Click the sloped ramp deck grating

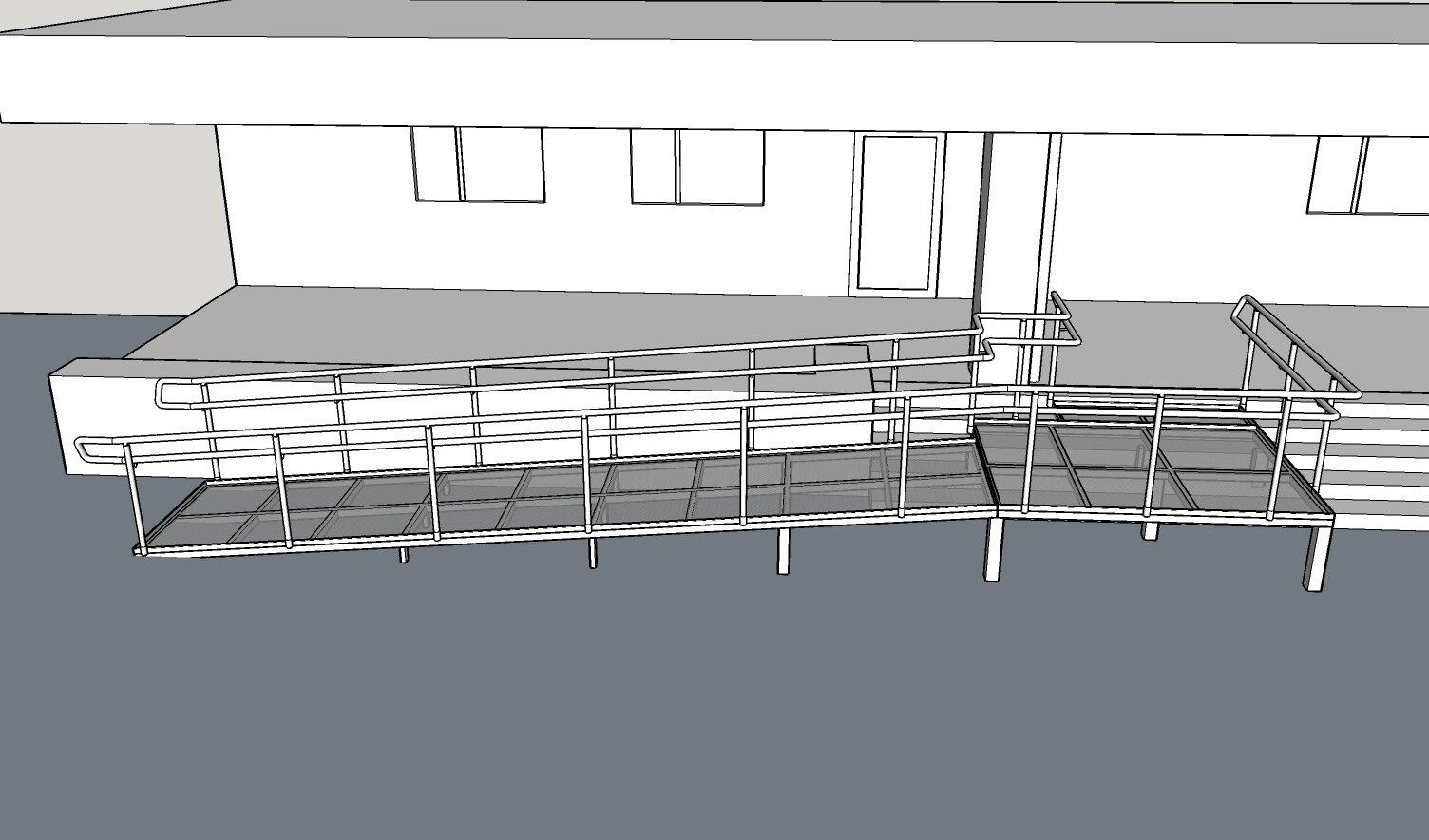pyautogui.click(x=551, y=499)
